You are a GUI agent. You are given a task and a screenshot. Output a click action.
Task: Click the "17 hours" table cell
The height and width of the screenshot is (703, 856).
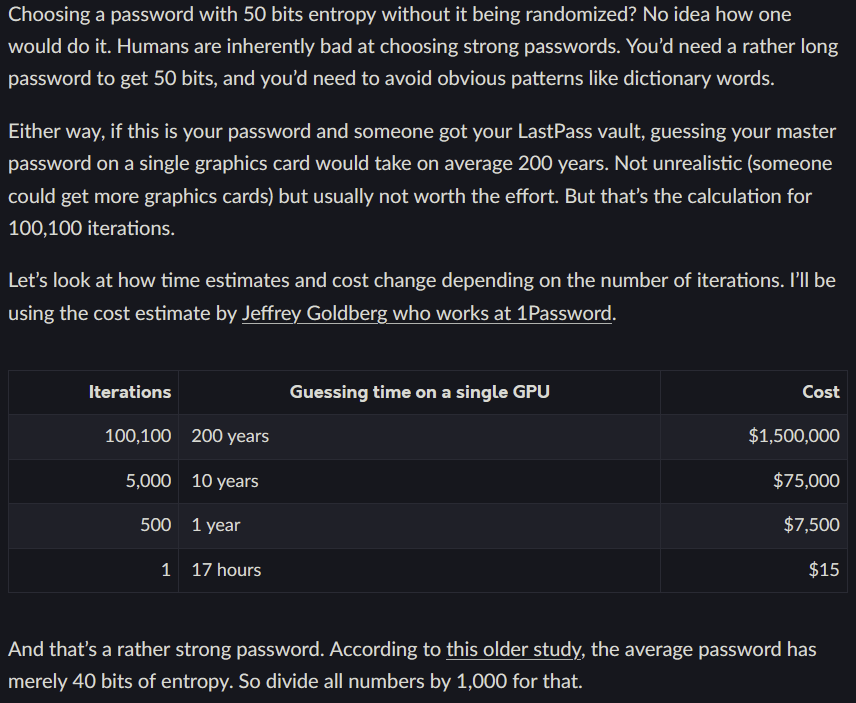point(226,570)
